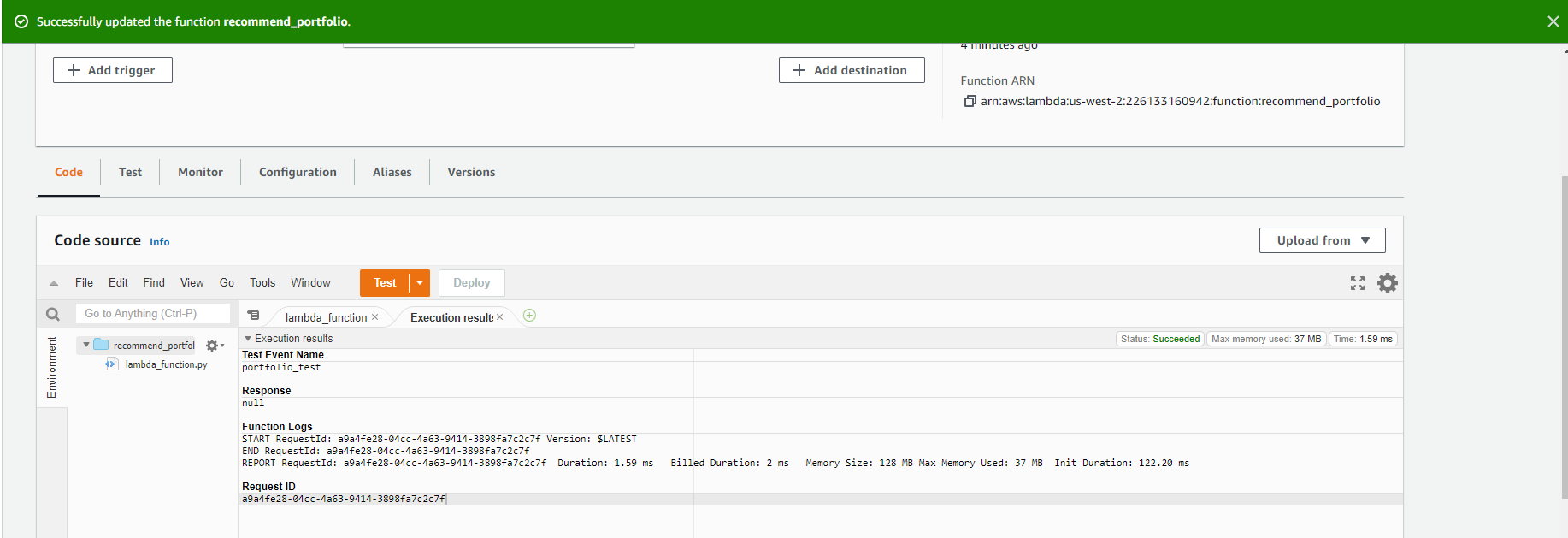Image resolution: width=1568 pixels, height=538 pixels.
Task: Select the lambda_function editor tab
Action: [326, 317]
